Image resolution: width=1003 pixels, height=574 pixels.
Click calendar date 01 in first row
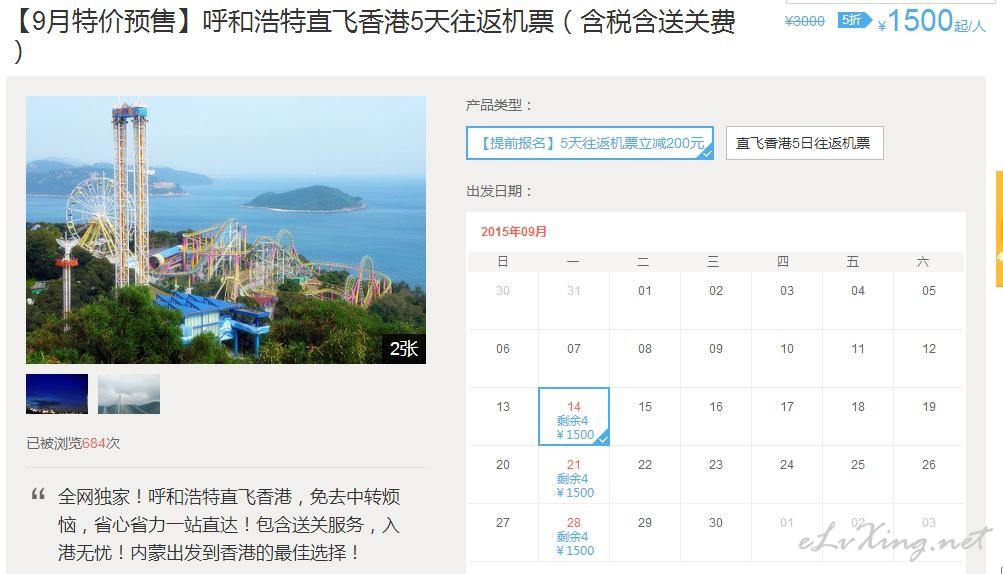645,291
